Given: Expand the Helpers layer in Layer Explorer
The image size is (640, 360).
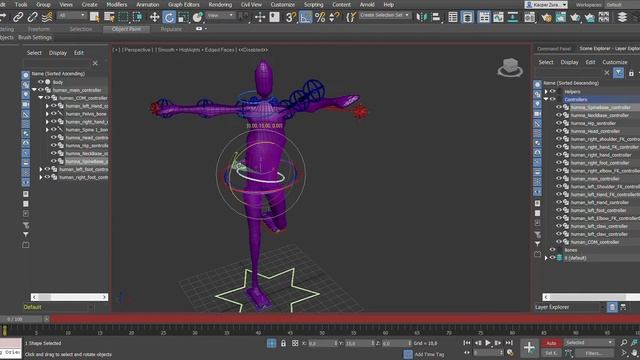Looking at the screenshot, I should (x=546, y=91).
